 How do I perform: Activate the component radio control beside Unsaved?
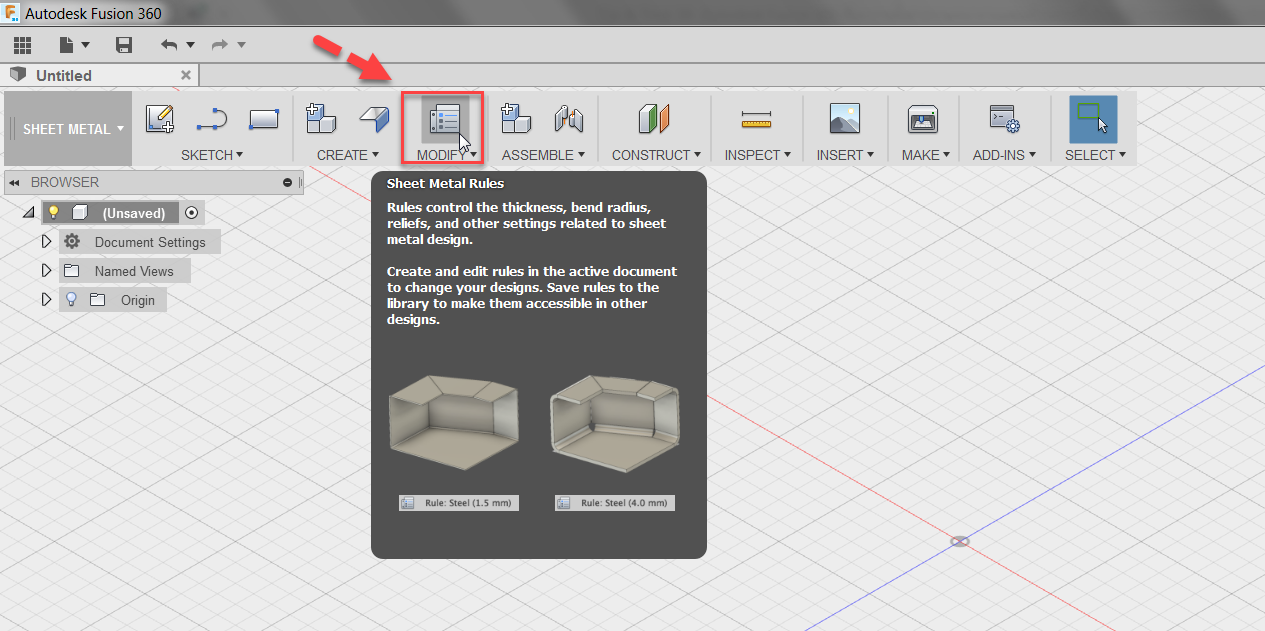pyautogui.click(x=190, y=212)
